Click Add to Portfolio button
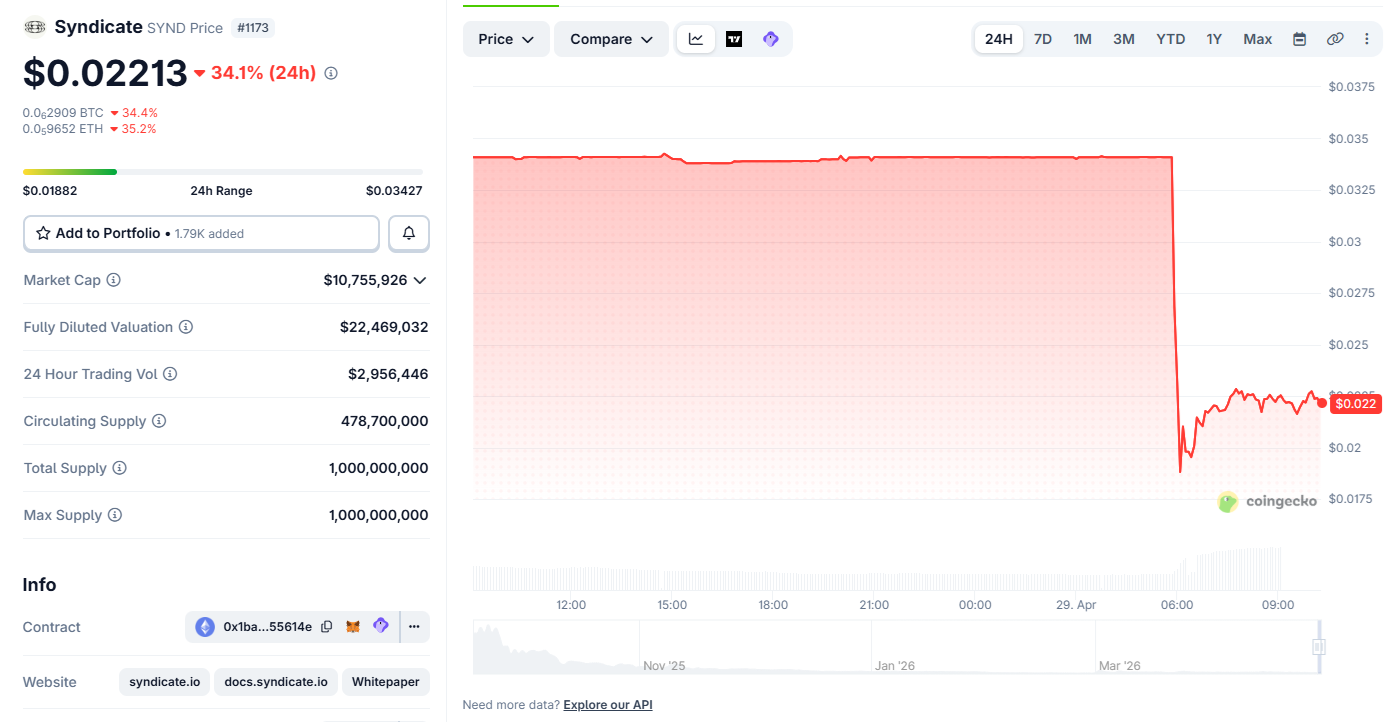The height and width of the screenshot is (722, 1391). pyautogui.click(x=201, y=233)
